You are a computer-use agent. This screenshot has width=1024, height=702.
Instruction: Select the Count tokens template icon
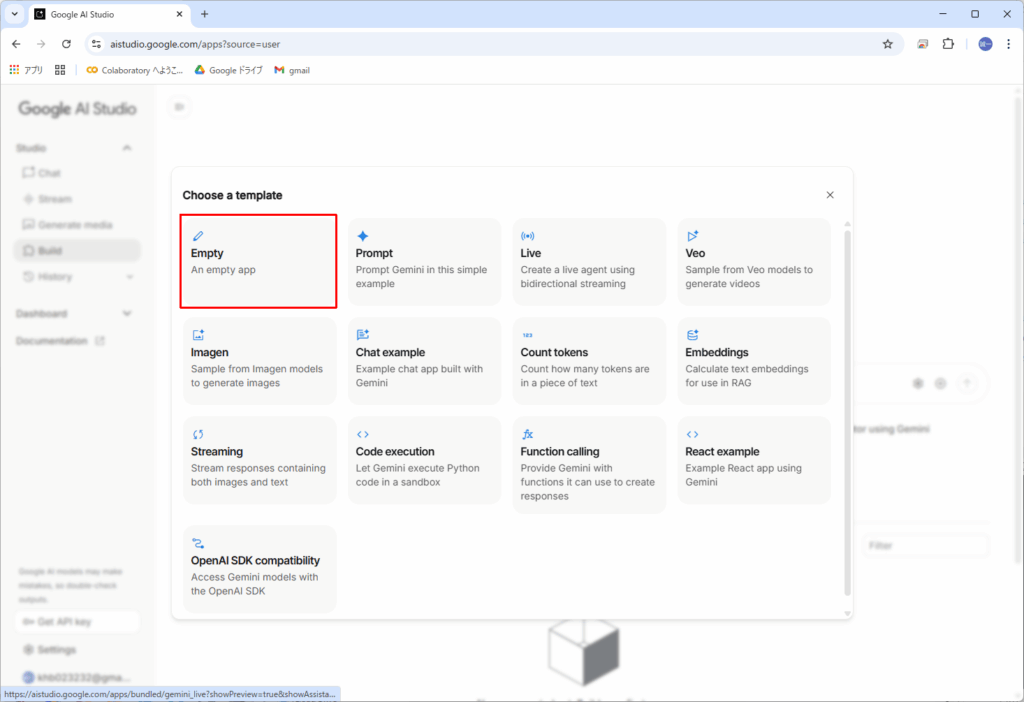click(527, 335)
